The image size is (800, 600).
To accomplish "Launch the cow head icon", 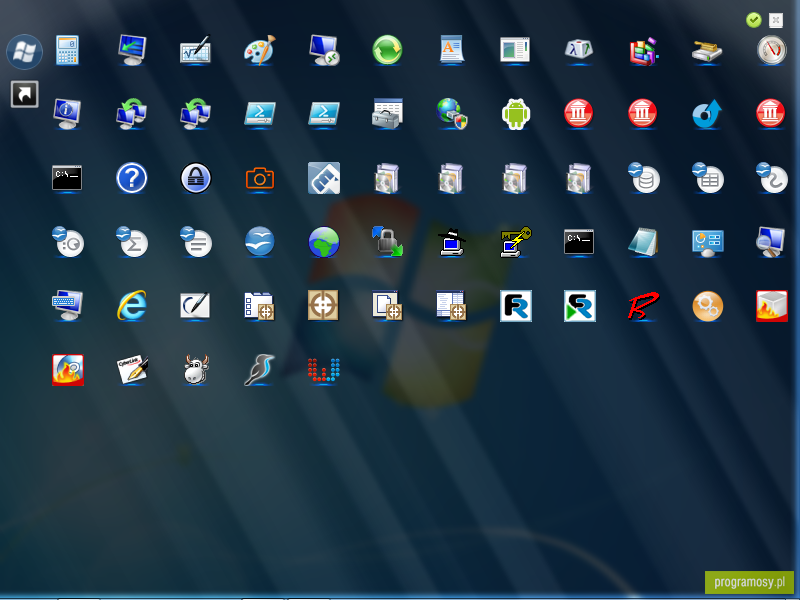I will click(195, 370).
